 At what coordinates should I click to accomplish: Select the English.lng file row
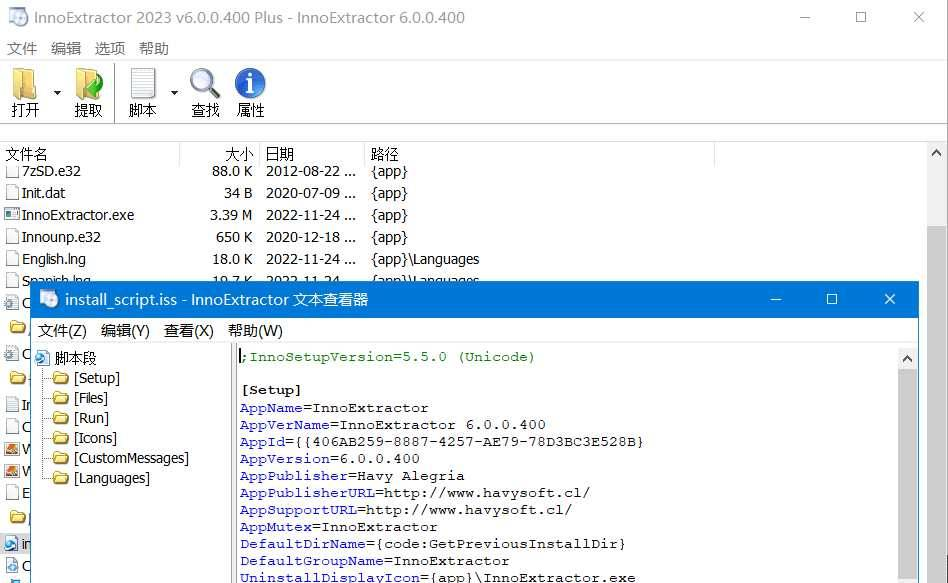[54, 259]
